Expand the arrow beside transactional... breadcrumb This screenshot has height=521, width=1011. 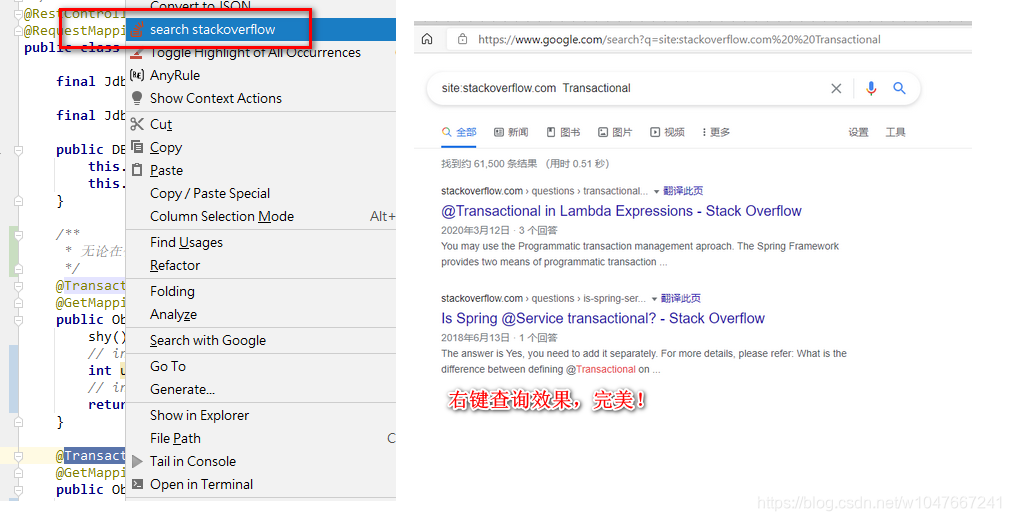click(x=656, y=192)
